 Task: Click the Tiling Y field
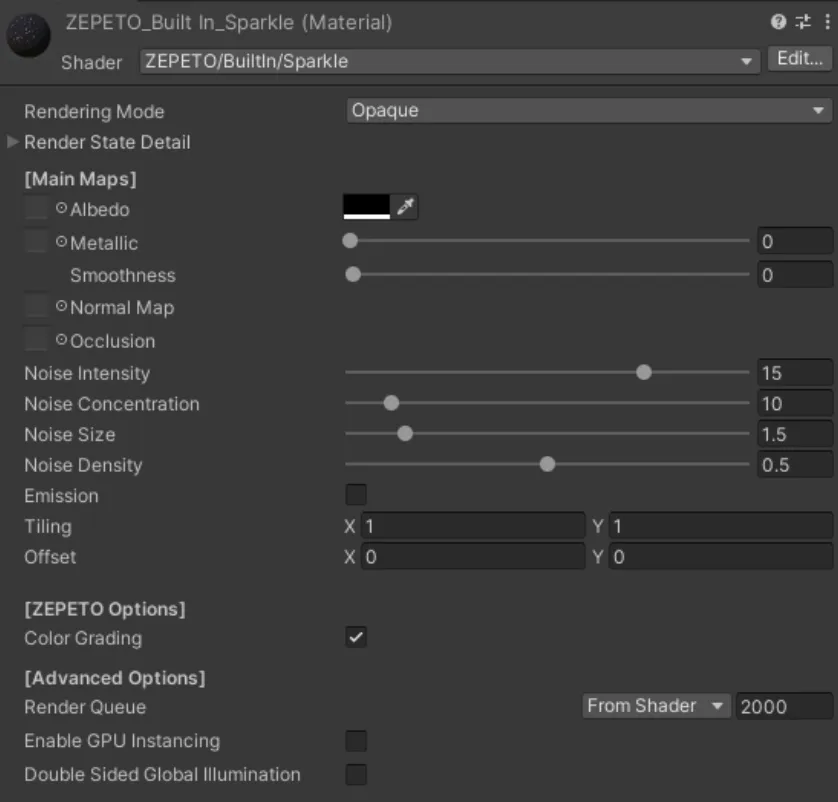click(720, 526)
